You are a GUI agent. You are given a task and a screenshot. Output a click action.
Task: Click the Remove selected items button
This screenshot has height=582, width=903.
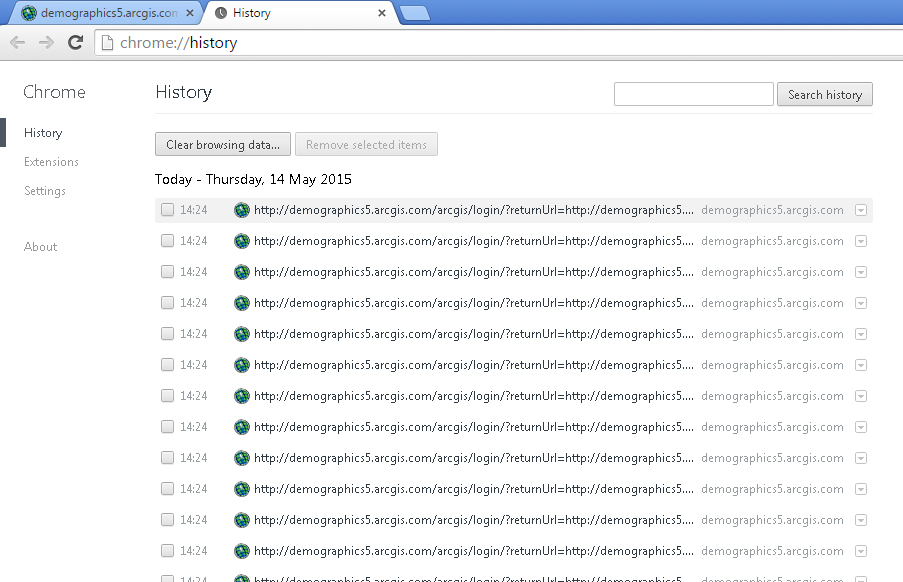[366, 144]
